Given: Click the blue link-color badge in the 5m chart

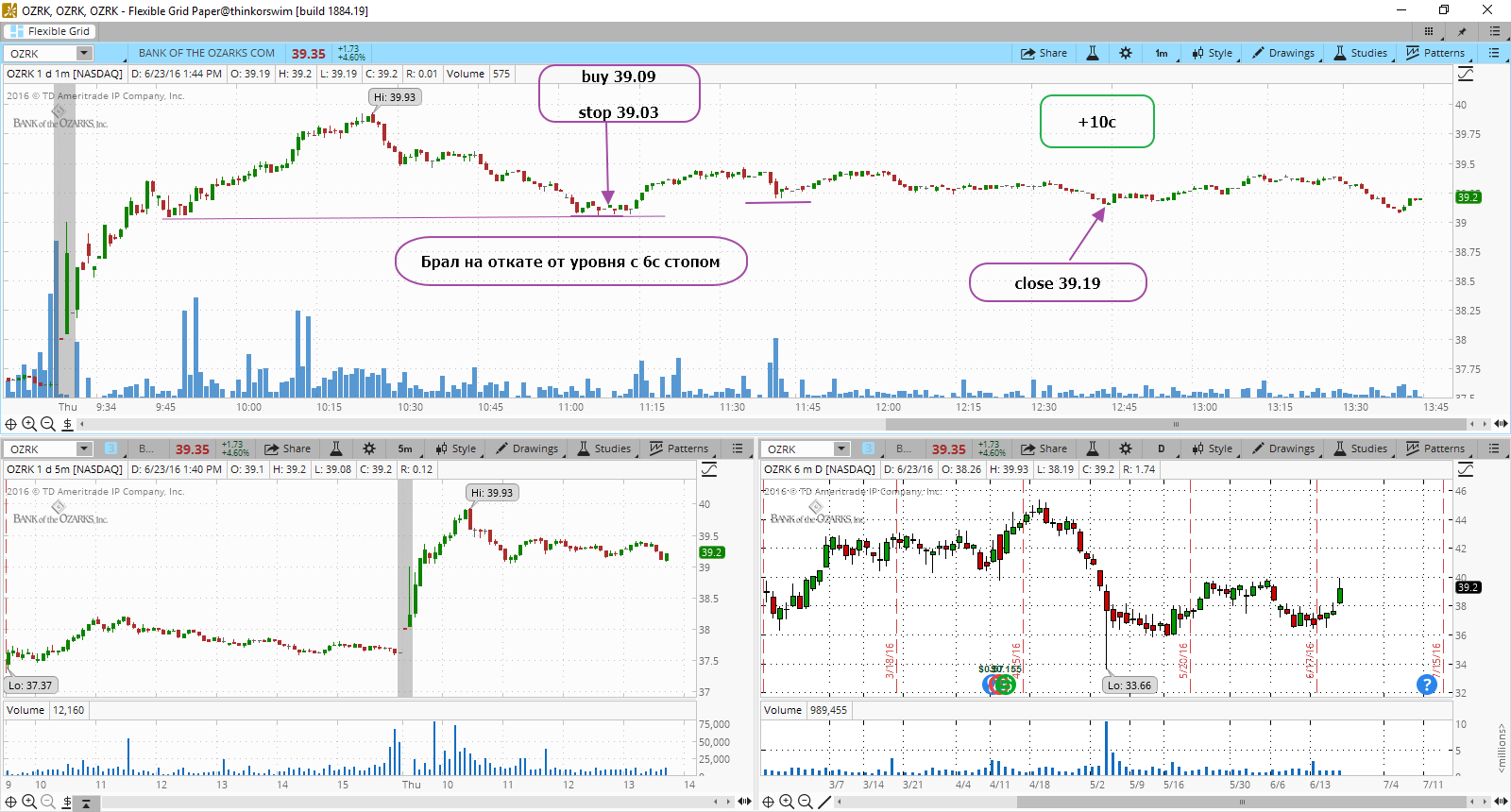Looking at the screenshot, I should point(110,449).
